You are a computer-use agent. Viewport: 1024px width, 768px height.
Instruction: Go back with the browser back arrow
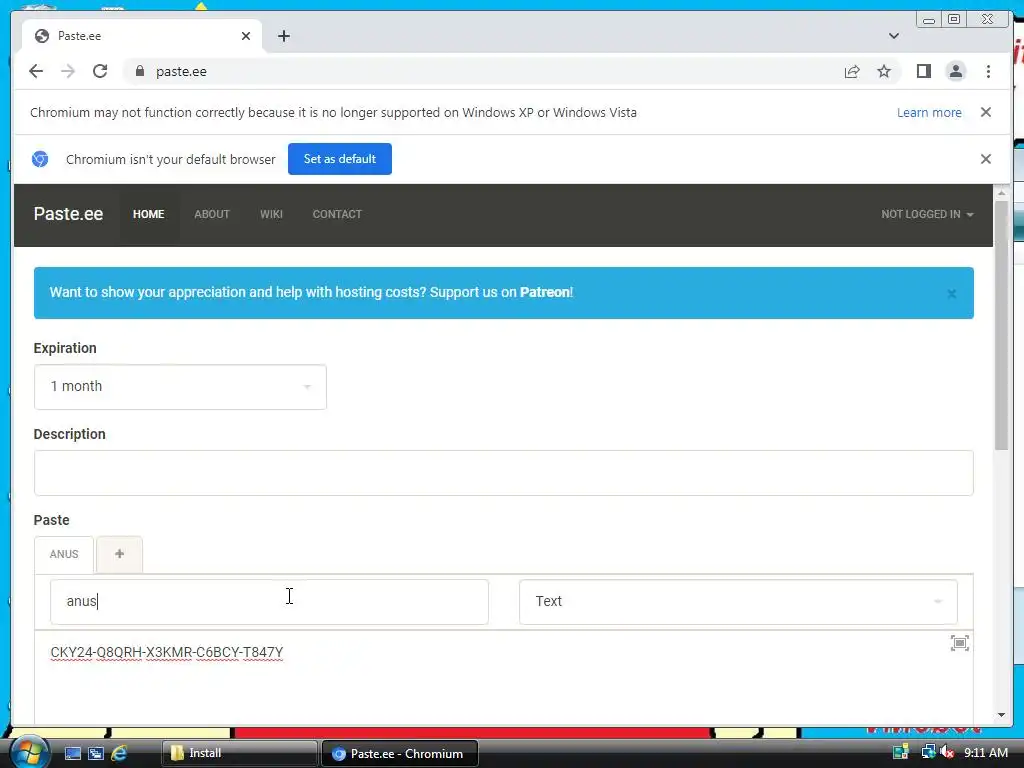click(36, 71)
